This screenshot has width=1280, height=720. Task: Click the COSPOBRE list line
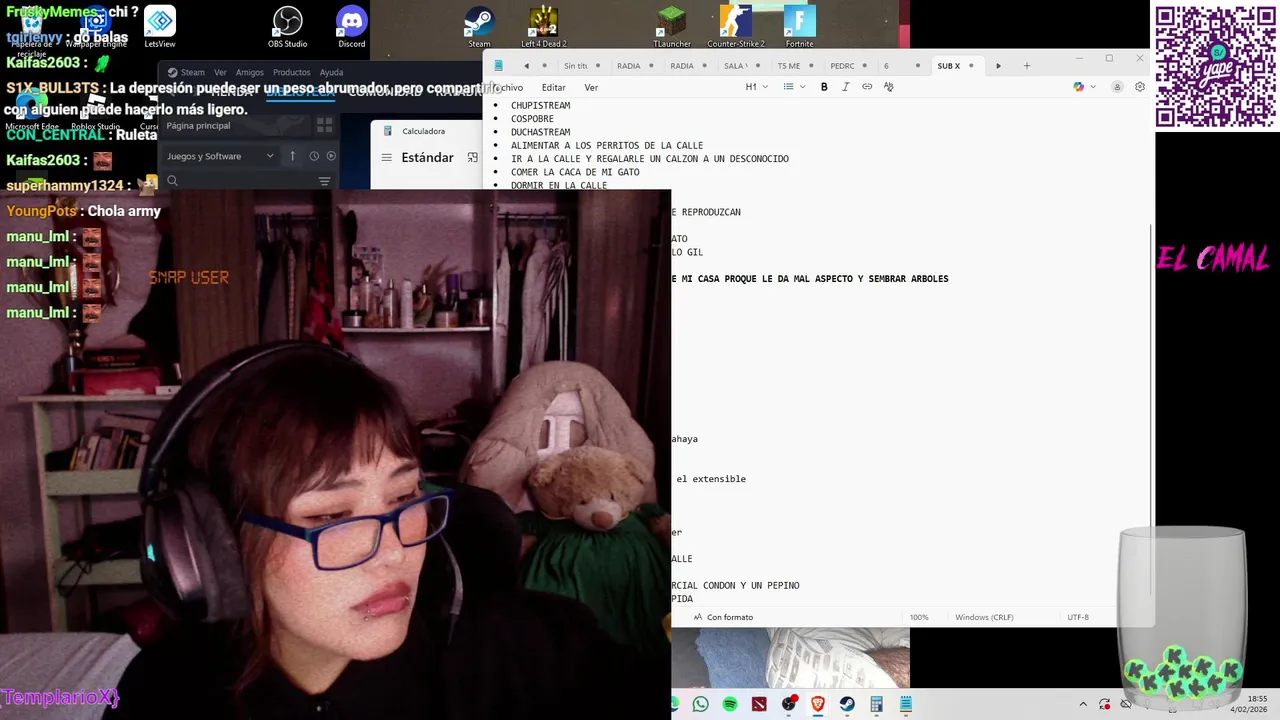(532, 119)
